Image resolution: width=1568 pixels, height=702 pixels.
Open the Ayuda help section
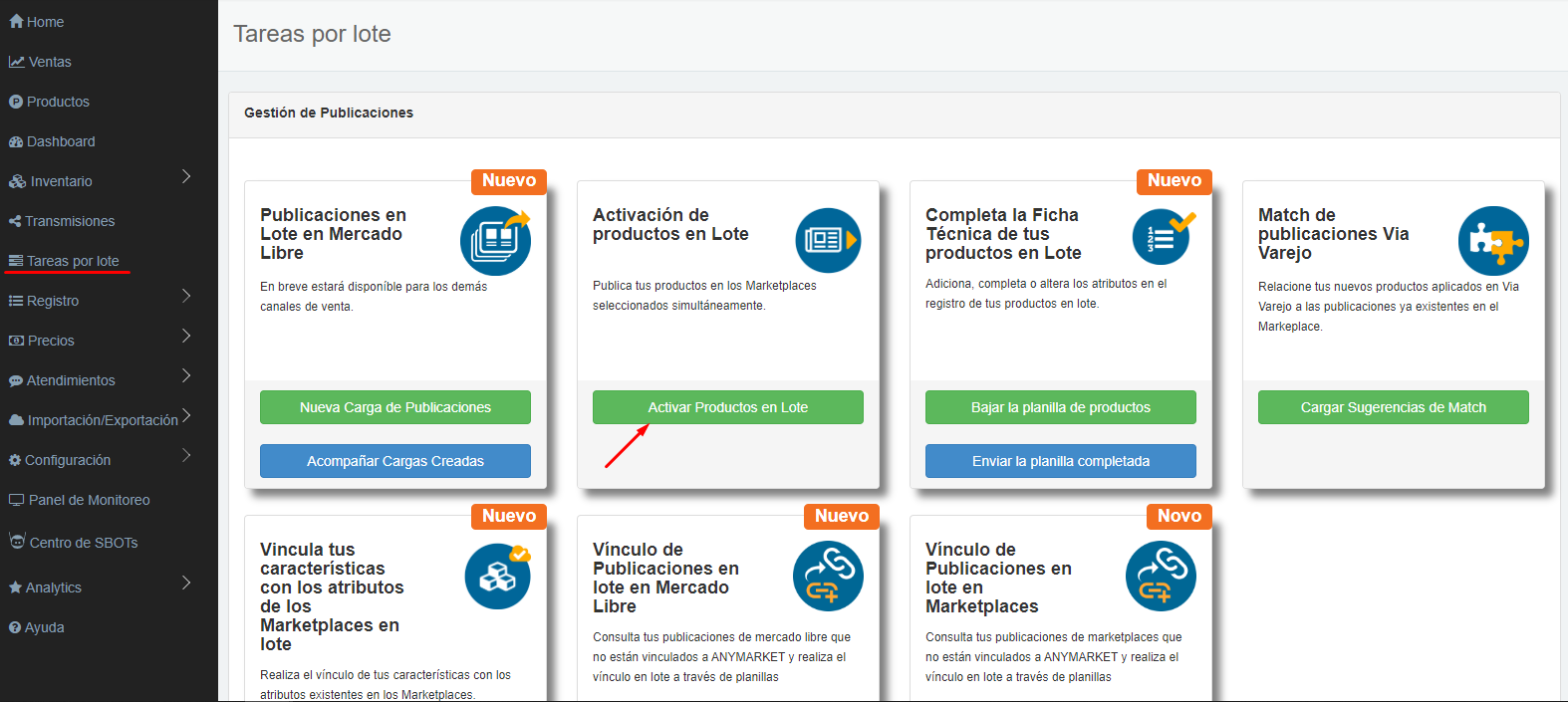(44, 627)
